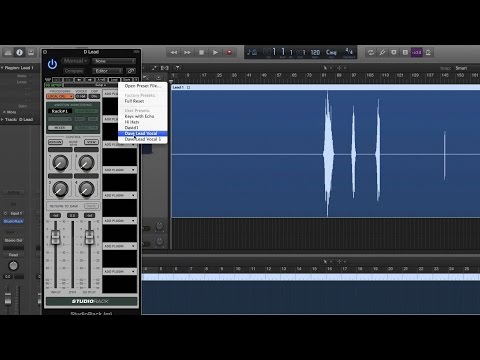The height and width of the screenshot is (360, 480).
Task: Click the Library icon in control bar
Action: (8, 52)
